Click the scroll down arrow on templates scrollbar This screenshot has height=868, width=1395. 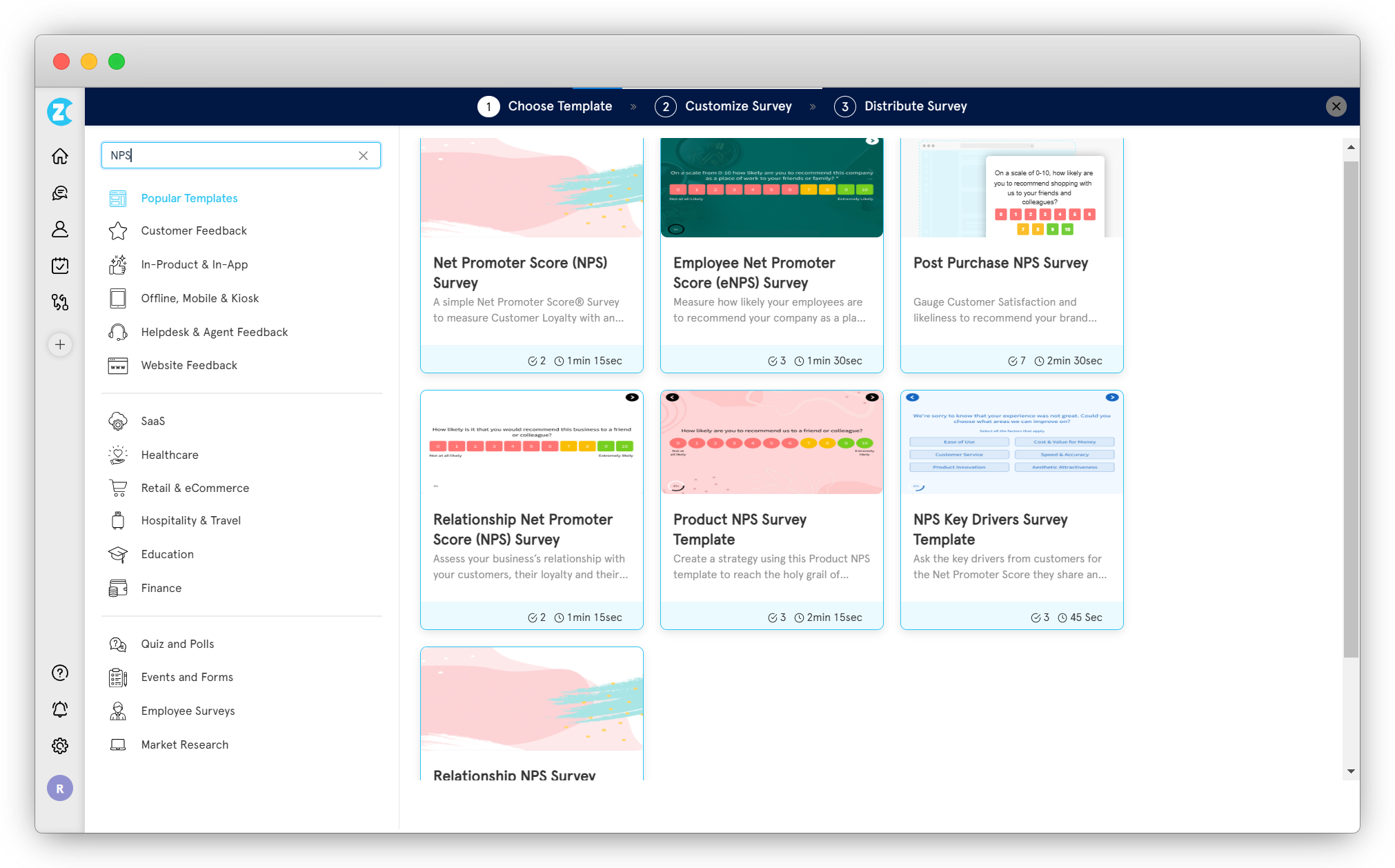click(1351, 771)
